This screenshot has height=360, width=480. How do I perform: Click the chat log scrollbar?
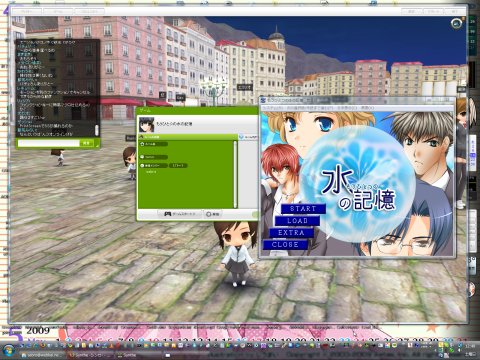(x=97, y=130)
